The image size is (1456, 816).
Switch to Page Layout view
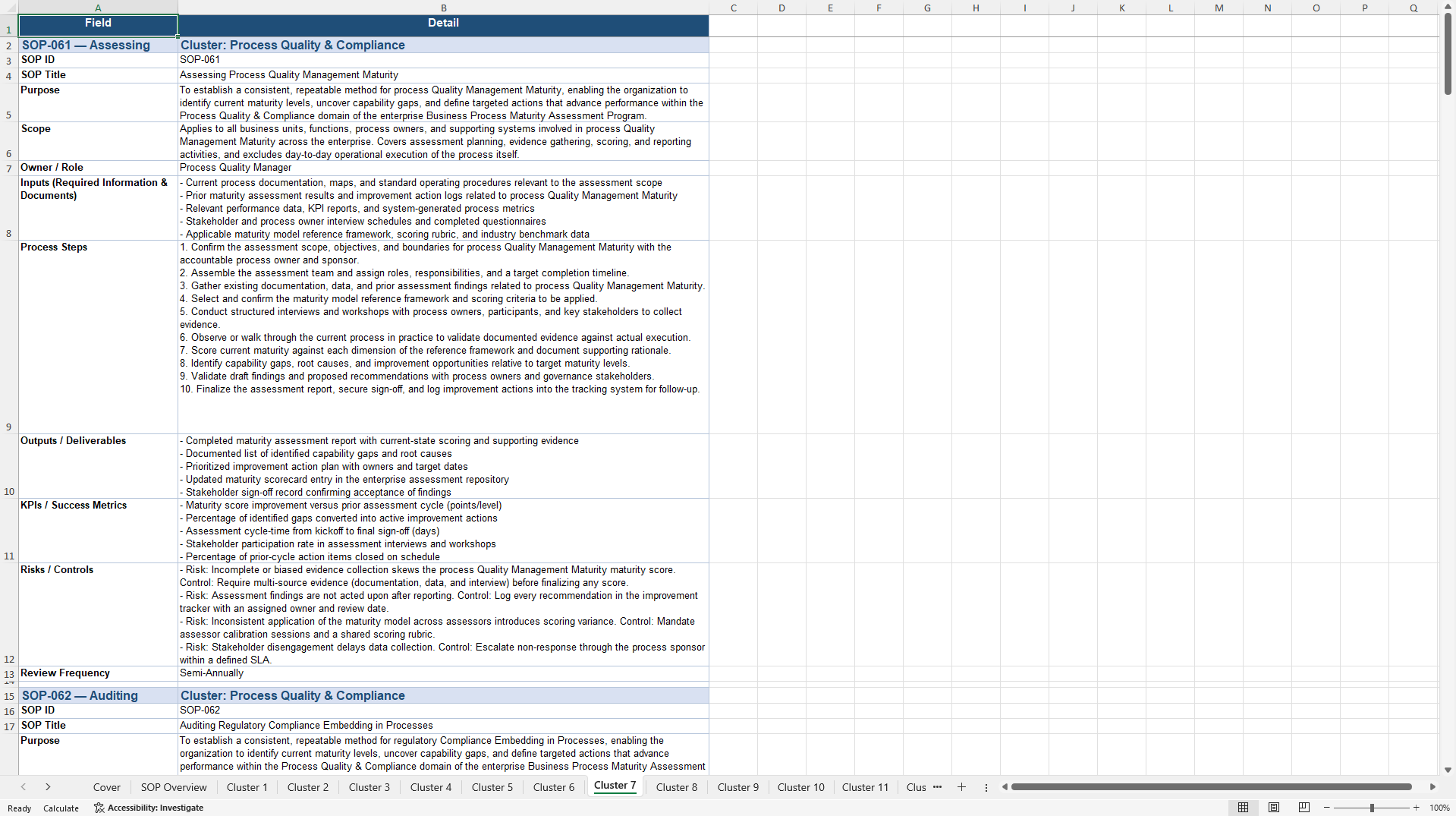click(1274, 808)
